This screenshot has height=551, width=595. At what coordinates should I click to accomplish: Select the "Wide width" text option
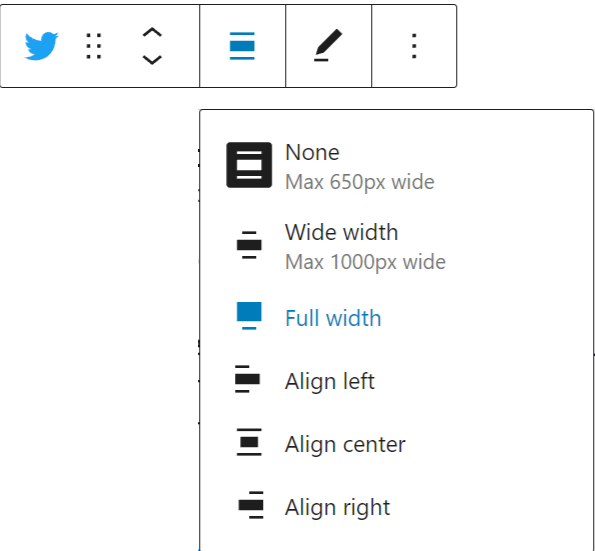[x=342, y=232]
